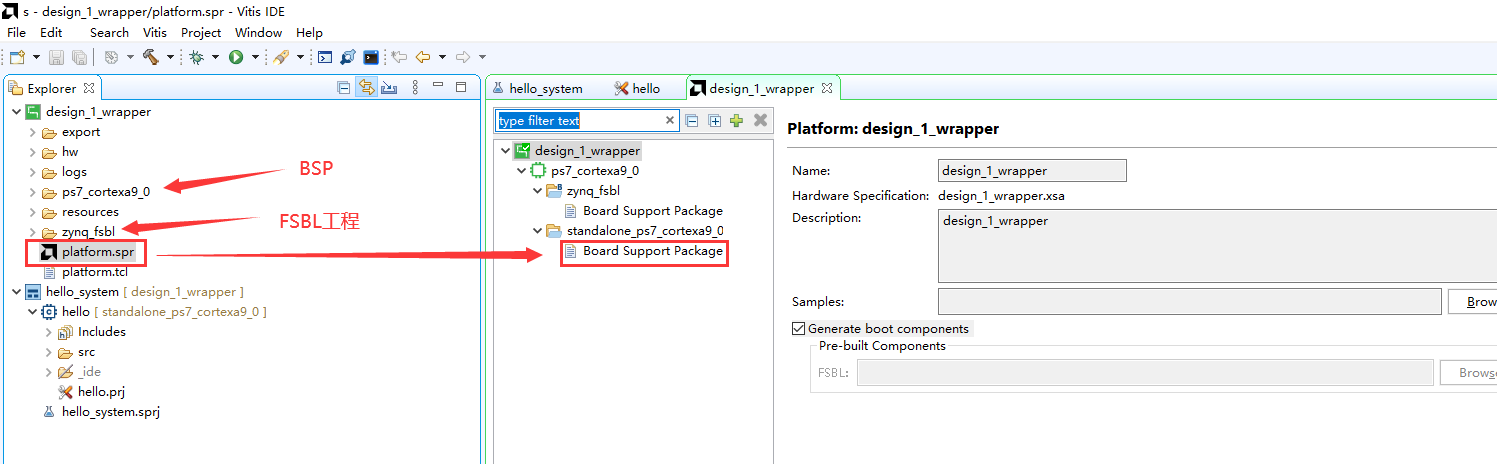Toggle Link with Editor in Explorer
Image resolution: width=1497 pixels, height=464 pixels.
click(x=367, y=88)
